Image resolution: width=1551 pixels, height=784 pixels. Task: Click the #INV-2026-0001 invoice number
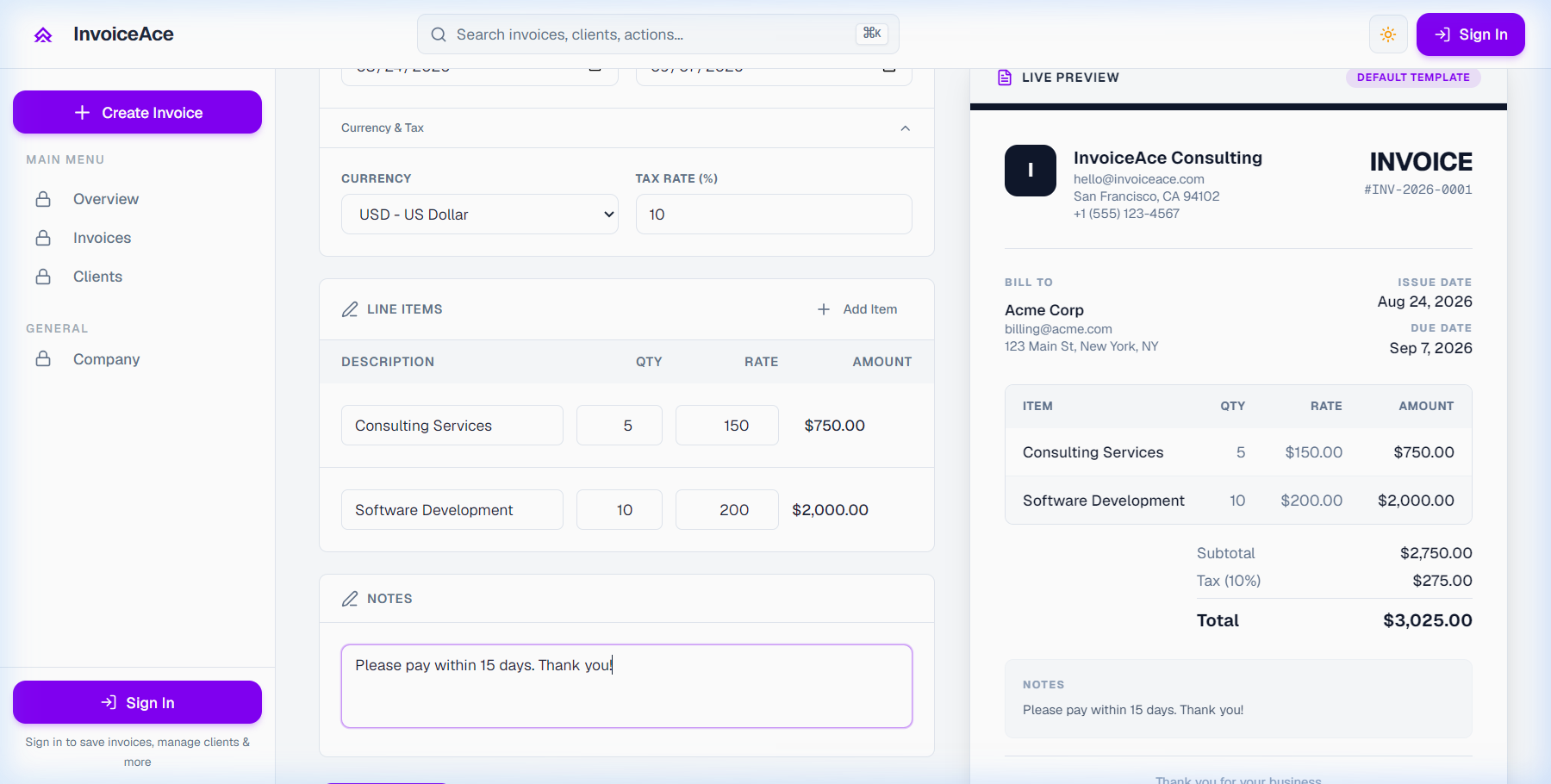(1418, 190)
